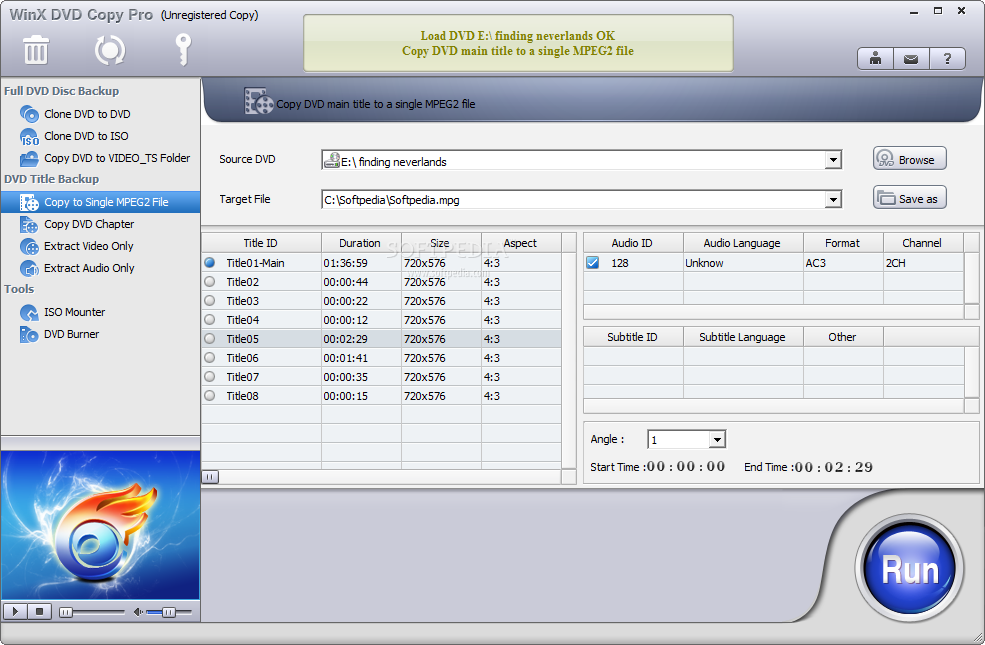
Task: Click the volume speaker icon in the preview player
Action: (x=138, y=612)
